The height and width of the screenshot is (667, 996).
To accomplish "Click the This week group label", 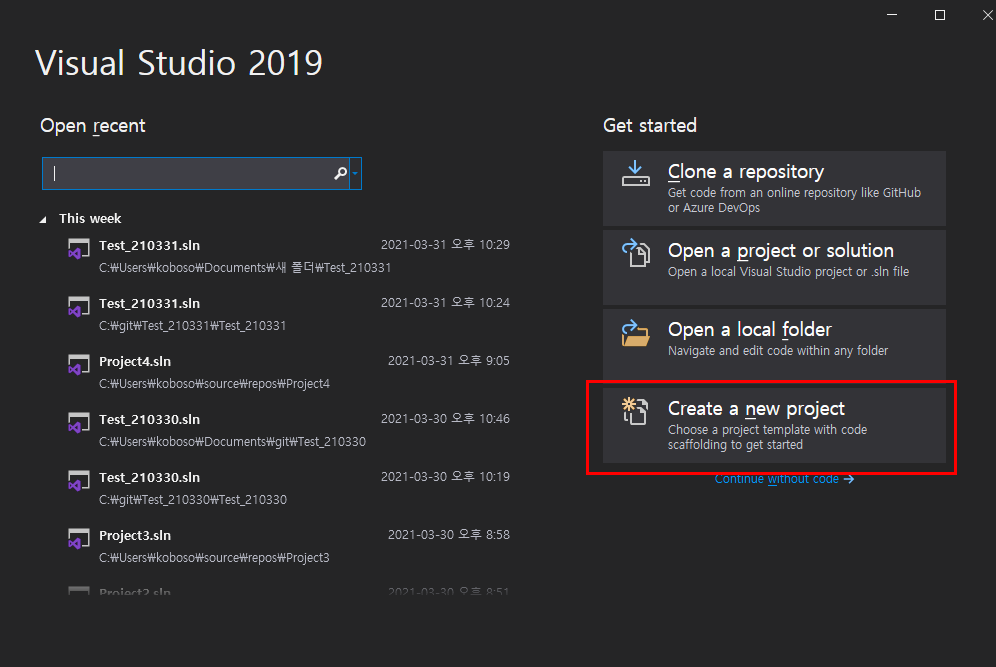I will pyautogui.click(x=90, y=219).
